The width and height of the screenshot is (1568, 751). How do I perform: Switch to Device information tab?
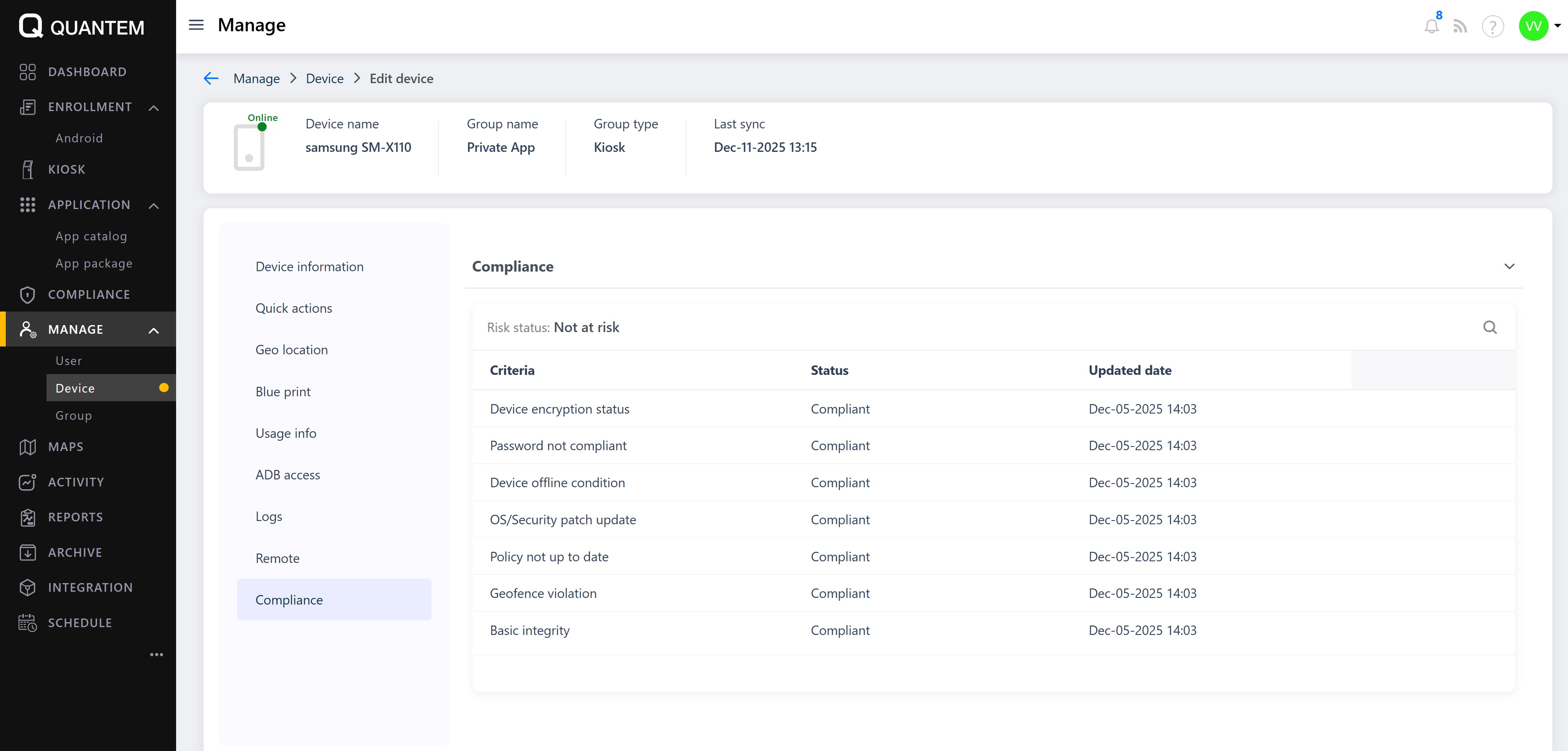pos(309,267)
